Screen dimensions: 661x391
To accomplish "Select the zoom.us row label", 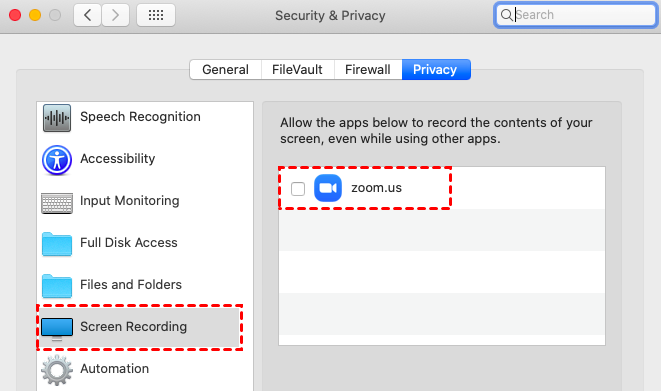I will [376, 188].
